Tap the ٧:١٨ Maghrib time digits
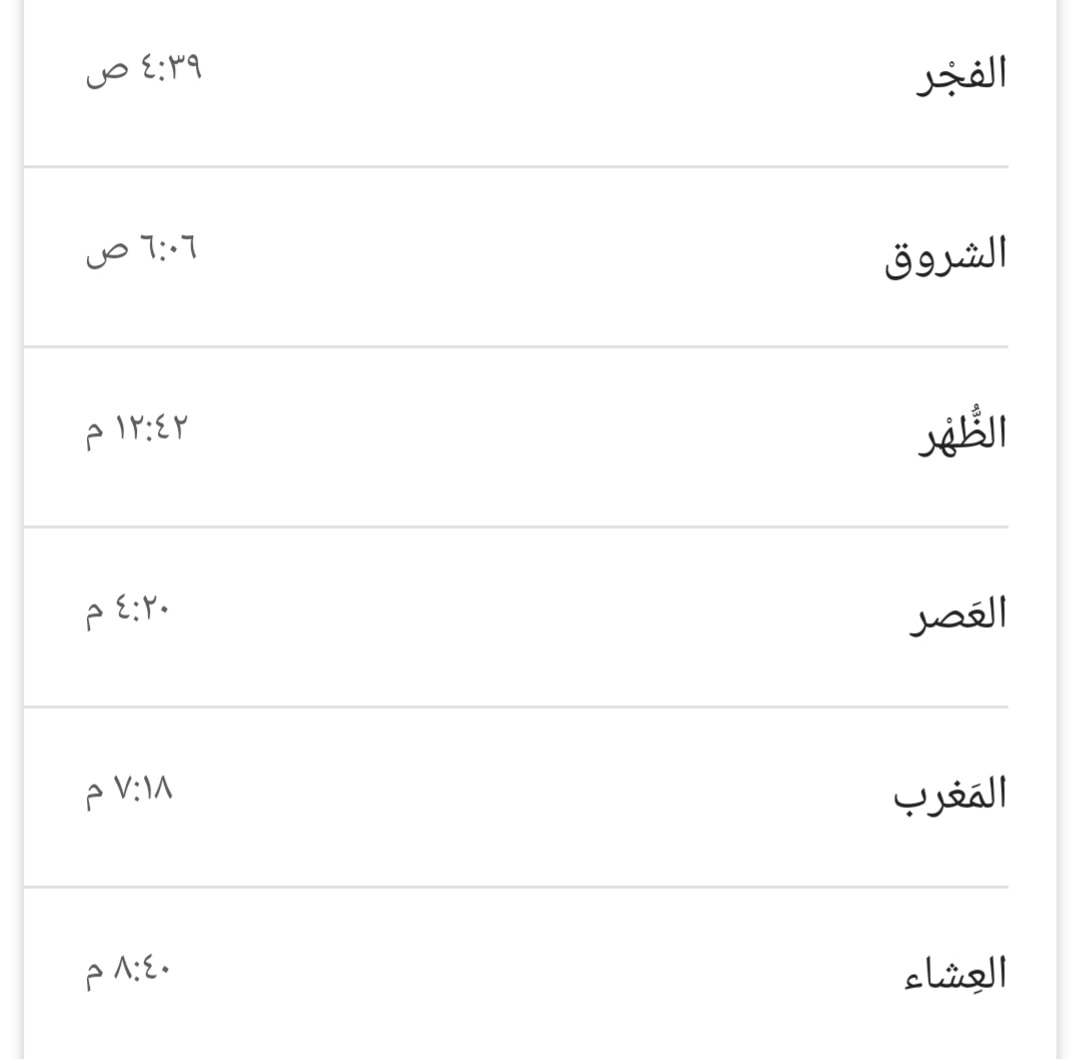1071x1059 pixels. [143, 788]
